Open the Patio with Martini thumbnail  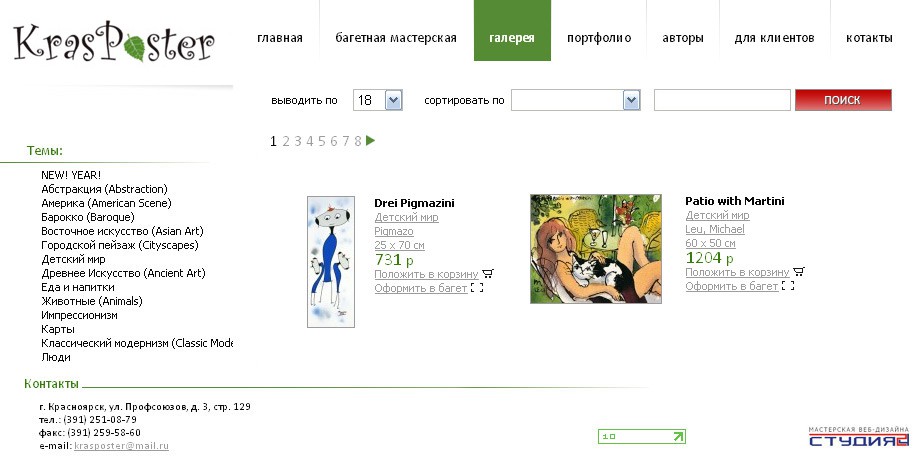pyautogui.click(x=596, y=249)
